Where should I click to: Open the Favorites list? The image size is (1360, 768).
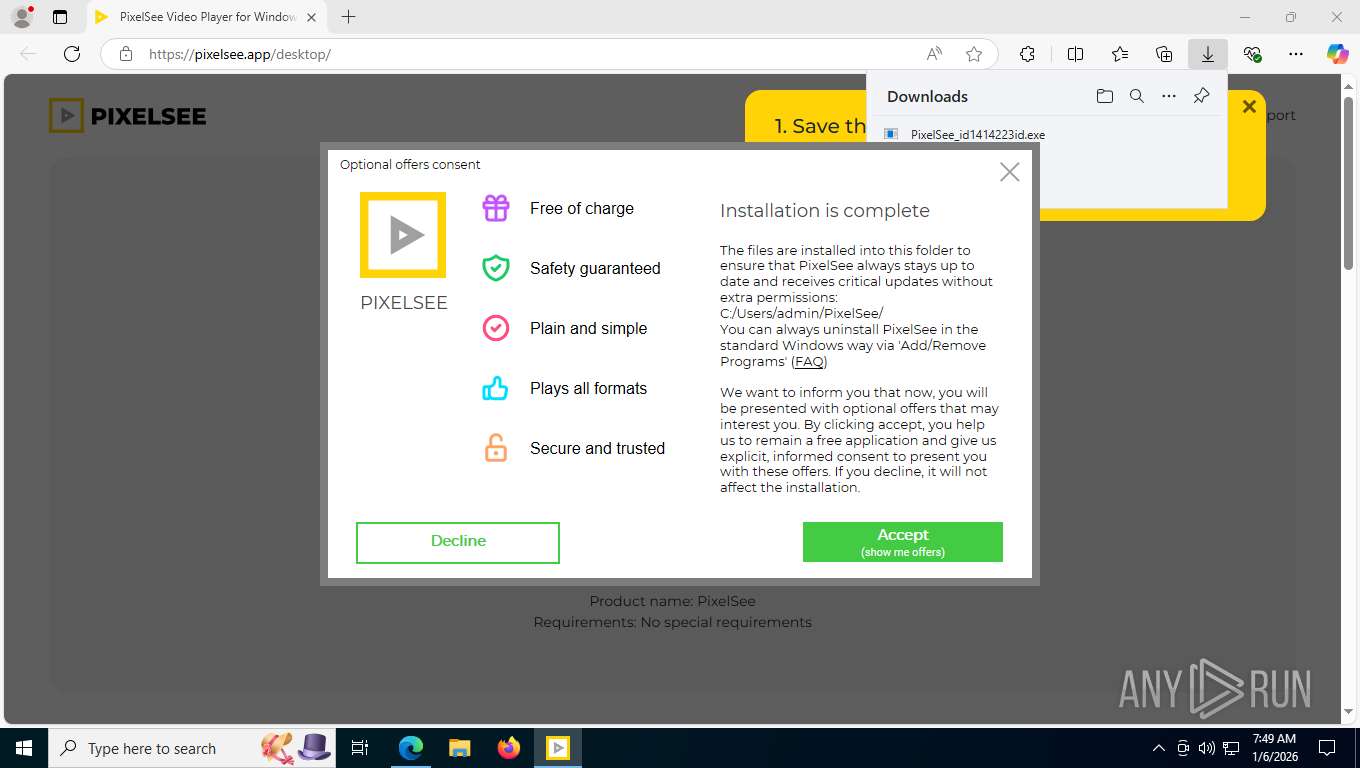1120,54
